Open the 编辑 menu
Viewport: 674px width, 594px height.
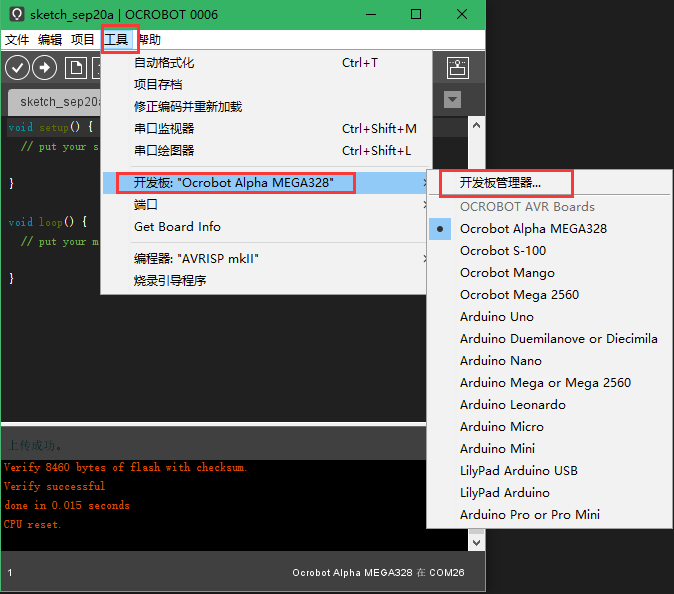coord(50,40)
